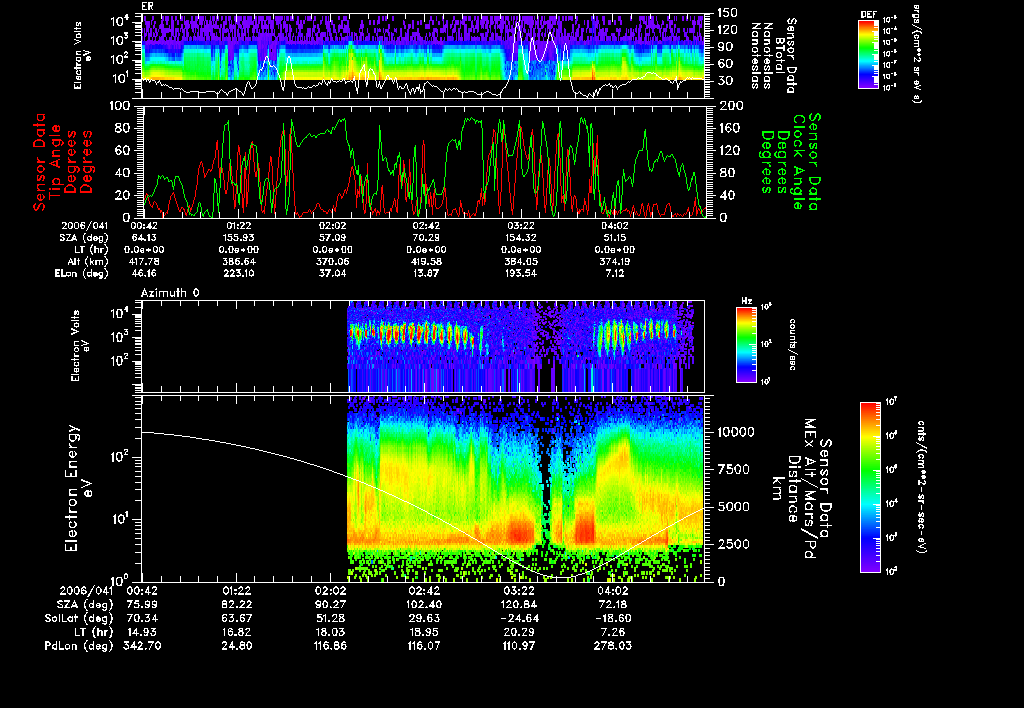Image resolution: width=1024 pixels, height=708 pixels.
Task: Select altitude value 374.19
Action: (615, 261)
